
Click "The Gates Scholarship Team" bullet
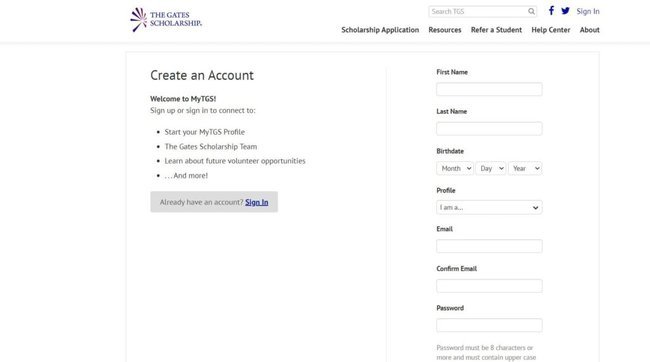(x=211, y=146)
